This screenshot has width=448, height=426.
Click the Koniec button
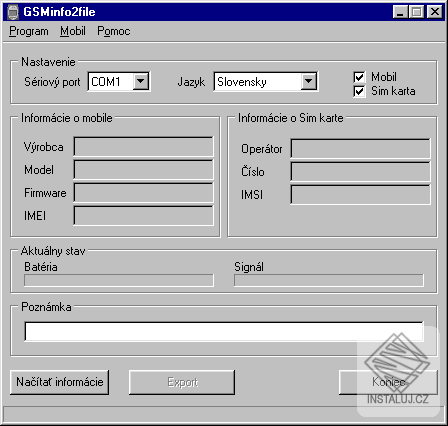[388, 382]
